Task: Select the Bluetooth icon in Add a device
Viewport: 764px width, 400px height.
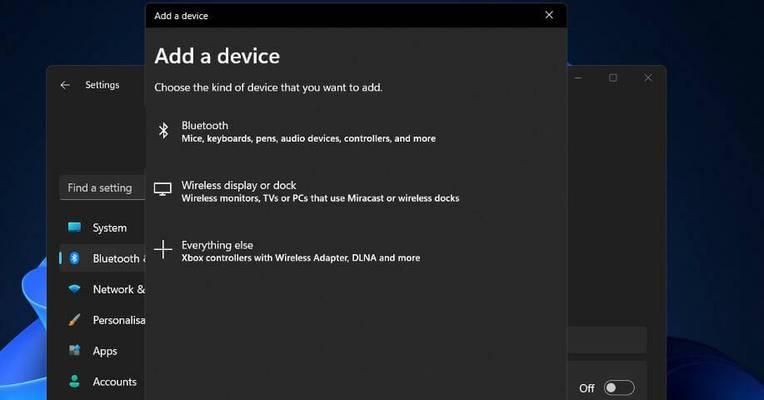Action: (x=163, y=131)
